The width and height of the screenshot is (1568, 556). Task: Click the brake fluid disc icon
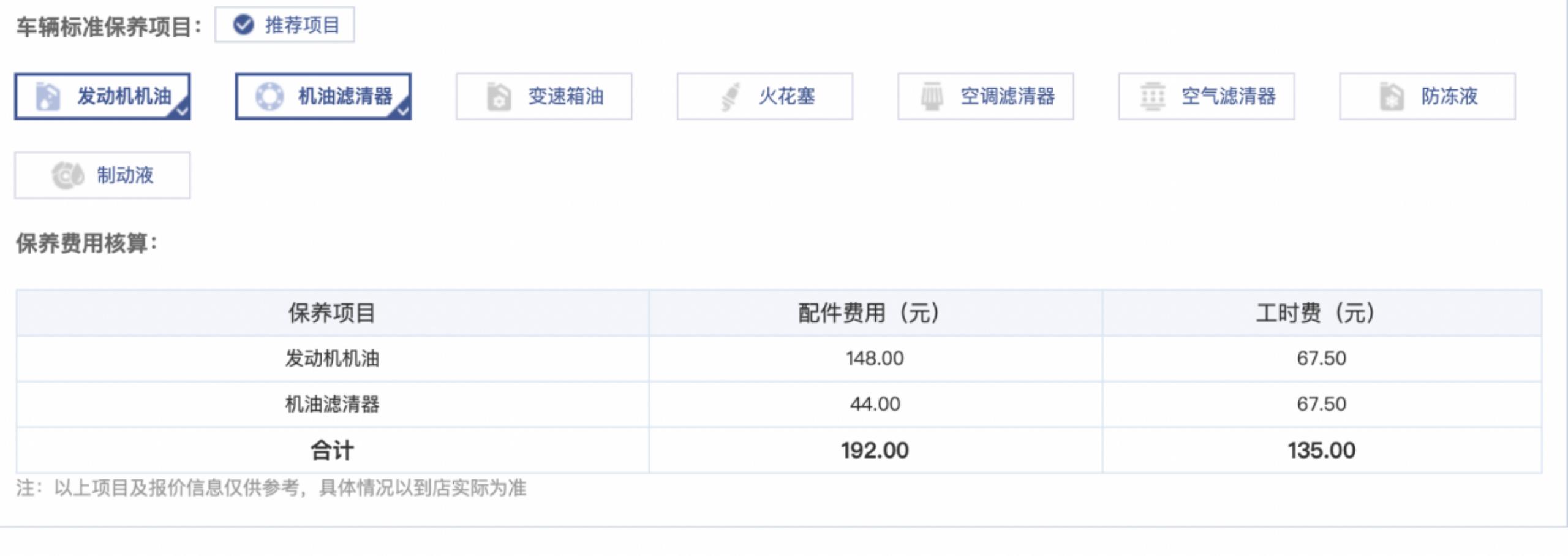pos(67,175)
